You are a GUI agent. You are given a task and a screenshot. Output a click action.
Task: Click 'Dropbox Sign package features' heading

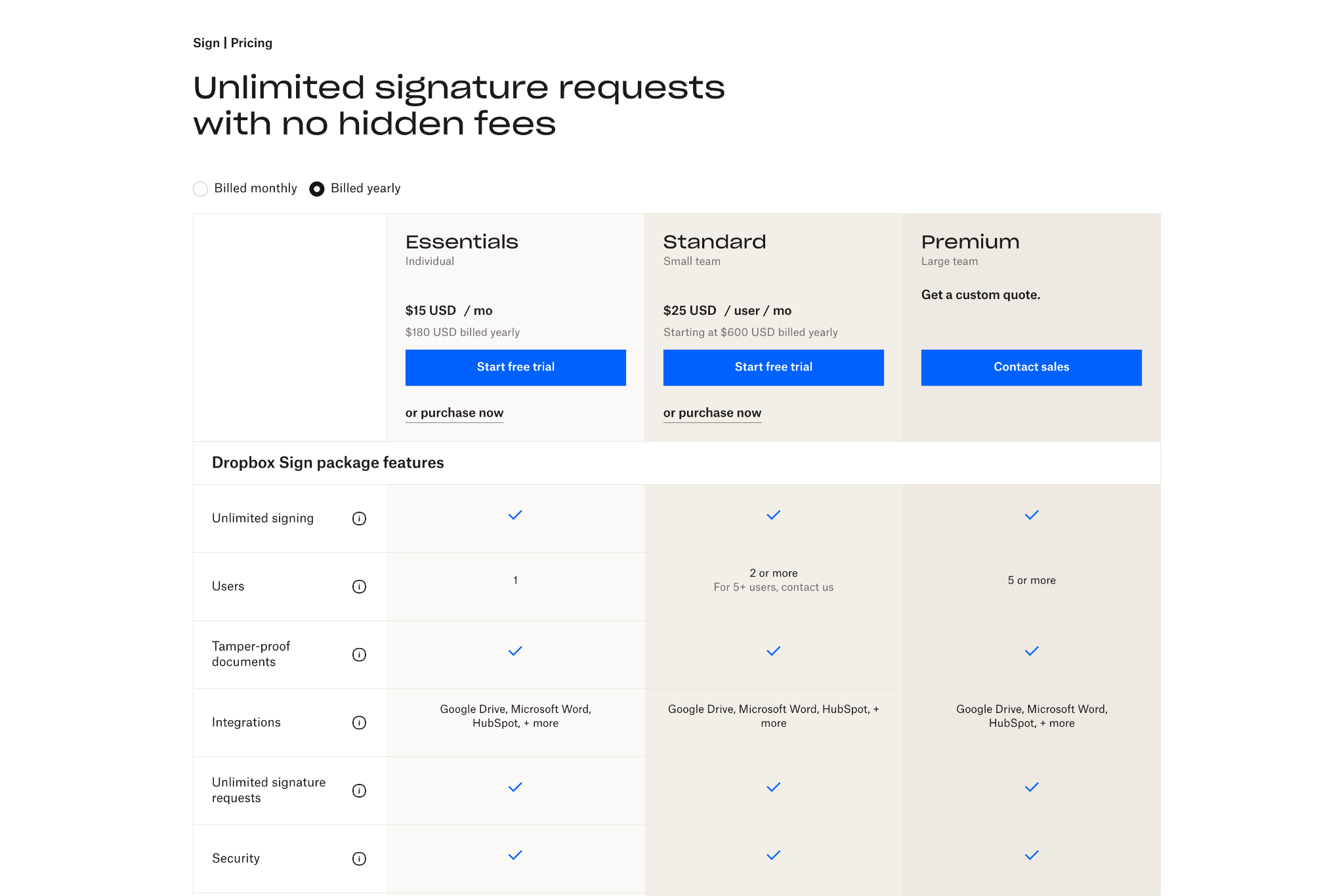pyautogui.click(x=328, y=463)
